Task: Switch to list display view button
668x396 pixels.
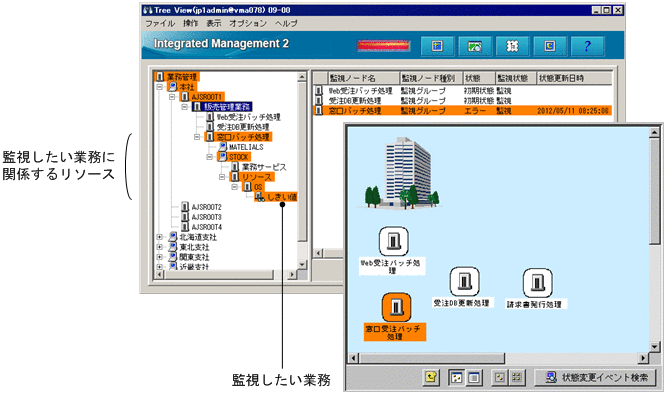Action: [x=474, y=377]
